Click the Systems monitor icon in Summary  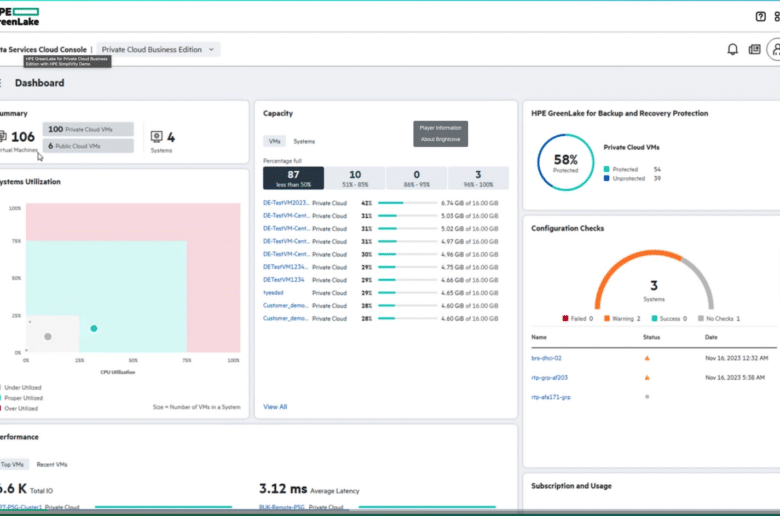(x=156, y=136)
